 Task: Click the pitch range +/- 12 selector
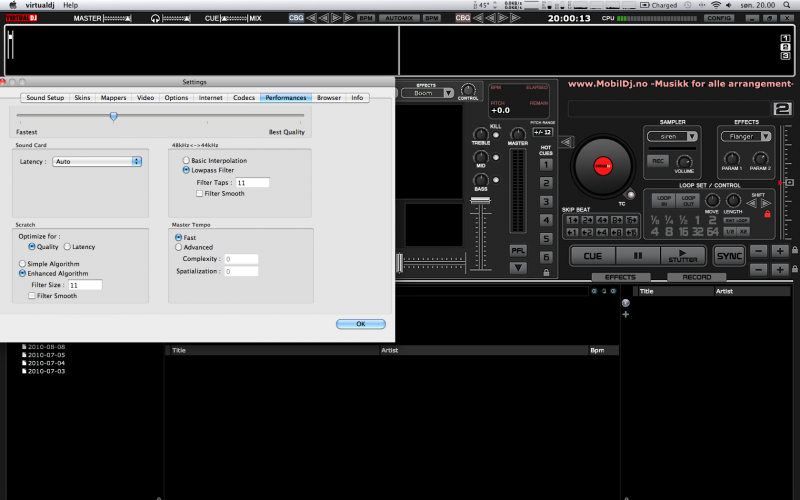tap(542, 132)
